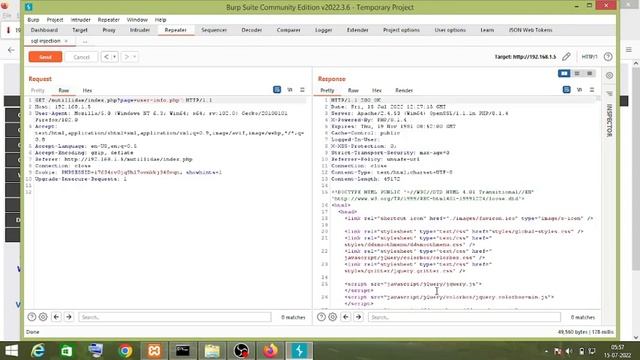Screen dimensions: 640x360
Task: Edit target with pencil icon
Action: pyautogui.click(x=566, y=57)
